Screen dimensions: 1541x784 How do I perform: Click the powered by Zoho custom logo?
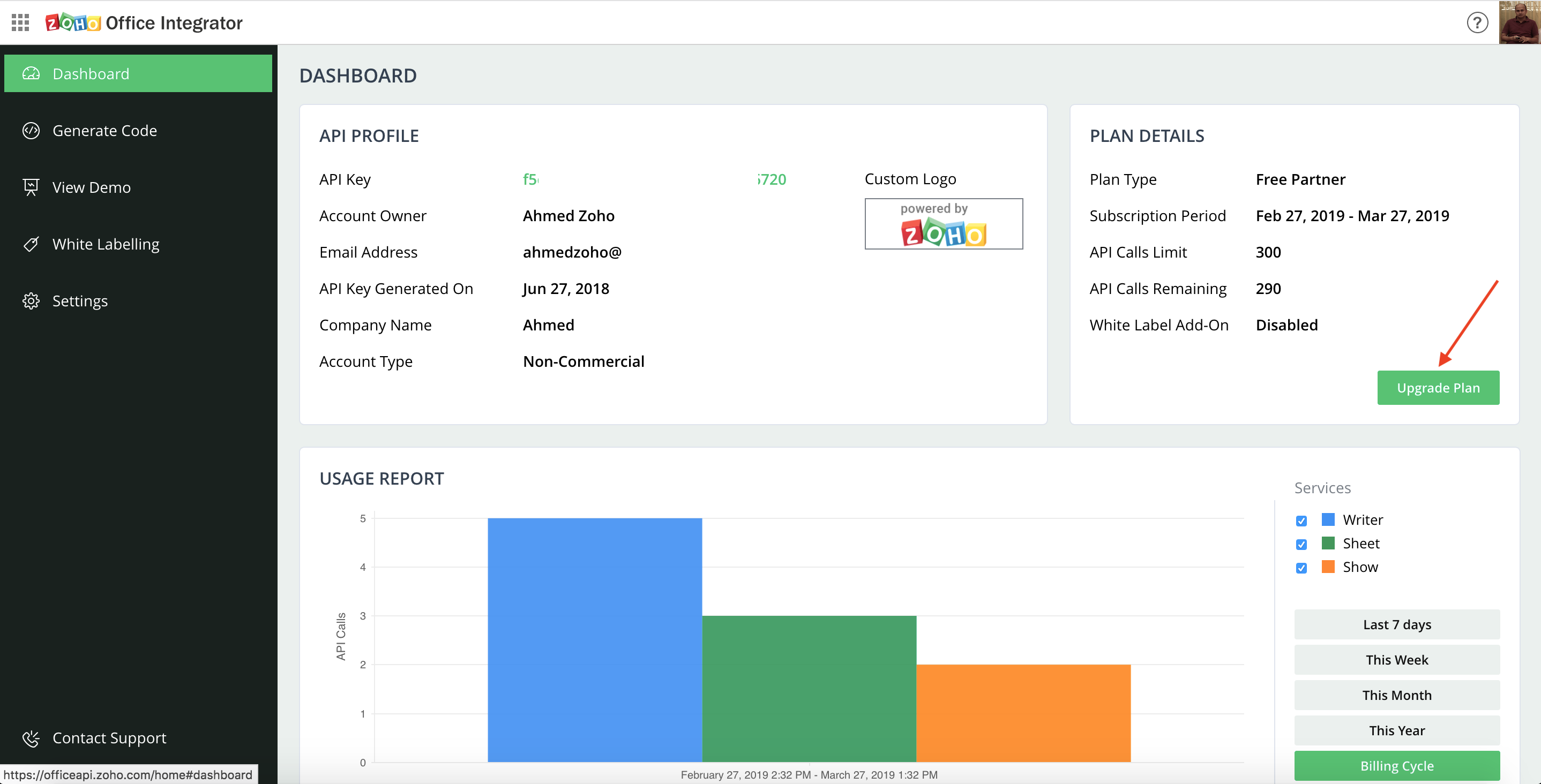pos(944,224)
